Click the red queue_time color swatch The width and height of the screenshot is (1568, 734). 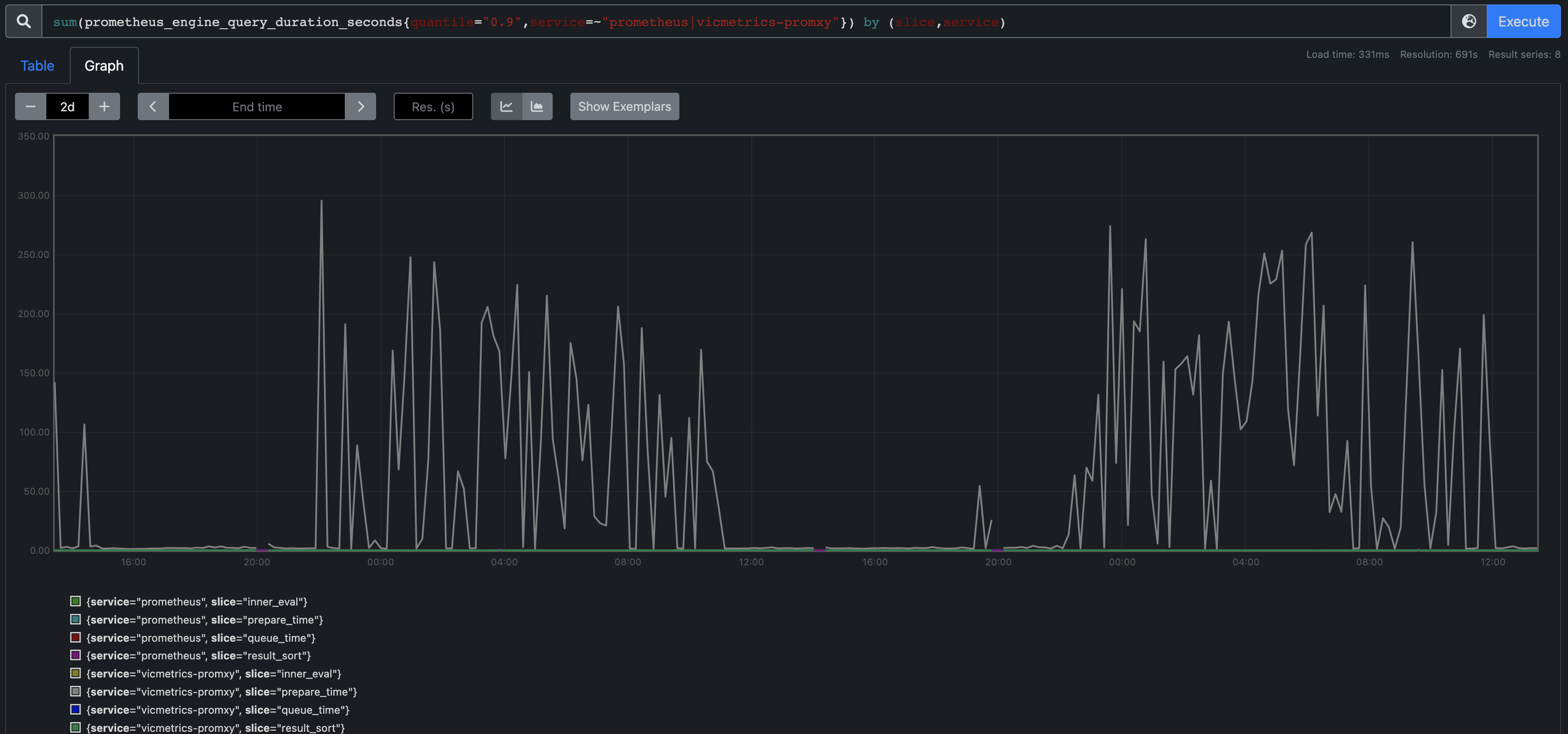click(75, 638)
